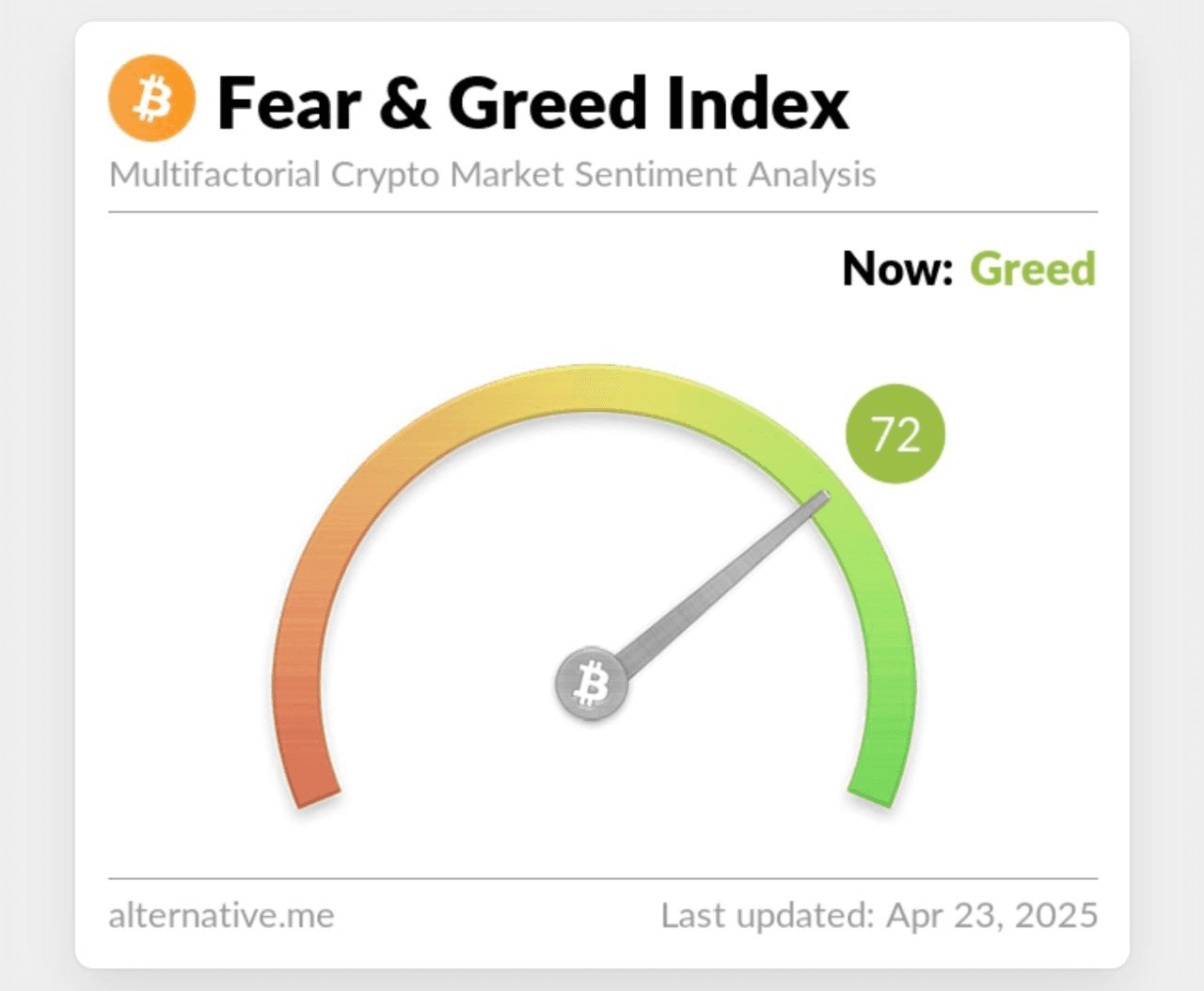Click the "Last updated" label

tap(768, 915)
